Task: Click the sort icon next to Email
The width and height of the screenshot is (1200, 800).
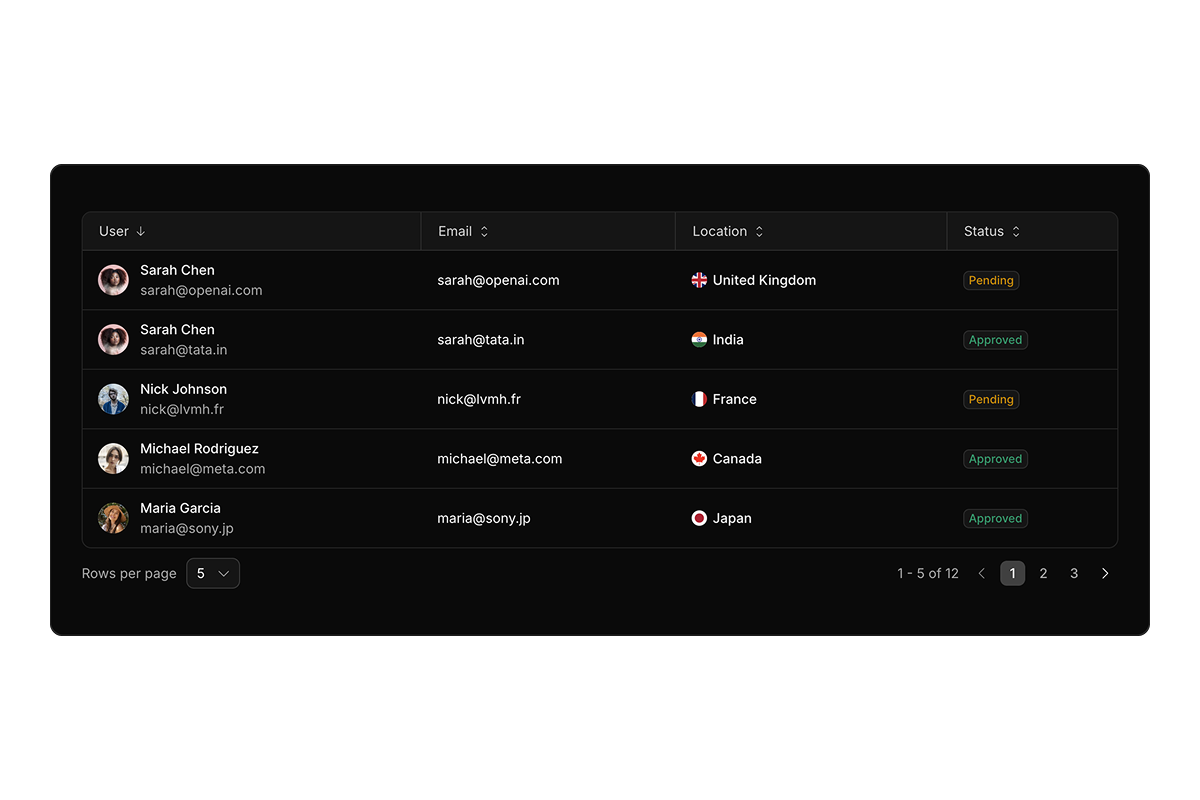Action: click(484, 231)
